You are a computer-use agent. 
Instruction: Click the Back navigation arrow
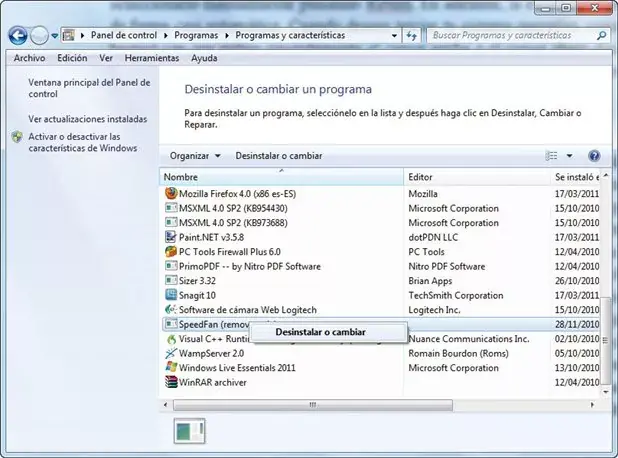click(x=18, y=36)
